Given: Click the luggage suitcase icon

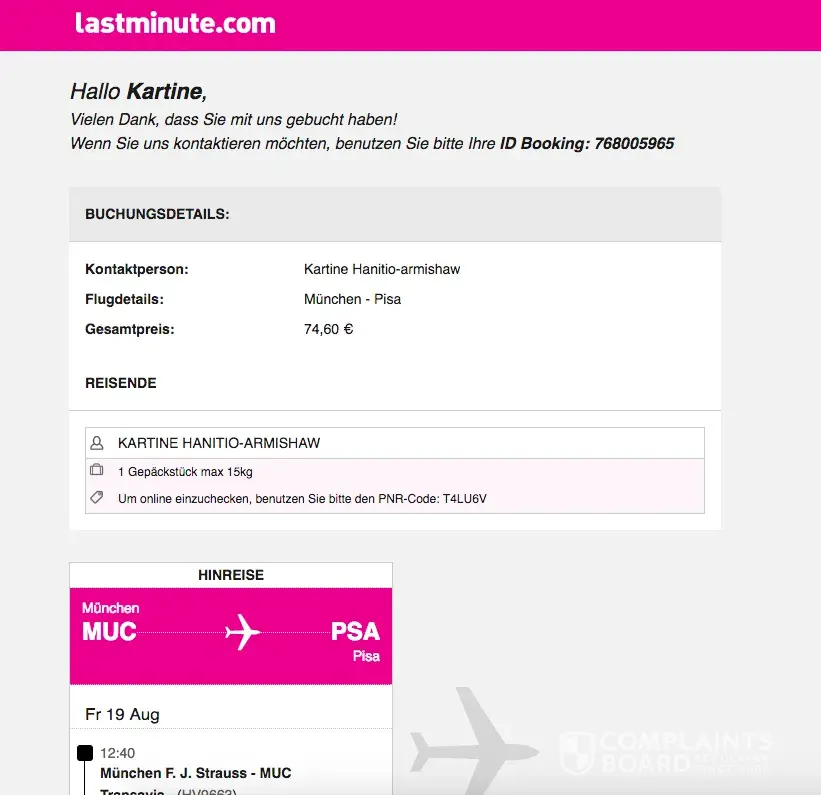Looking at the screenshot, I should [97, 470].
